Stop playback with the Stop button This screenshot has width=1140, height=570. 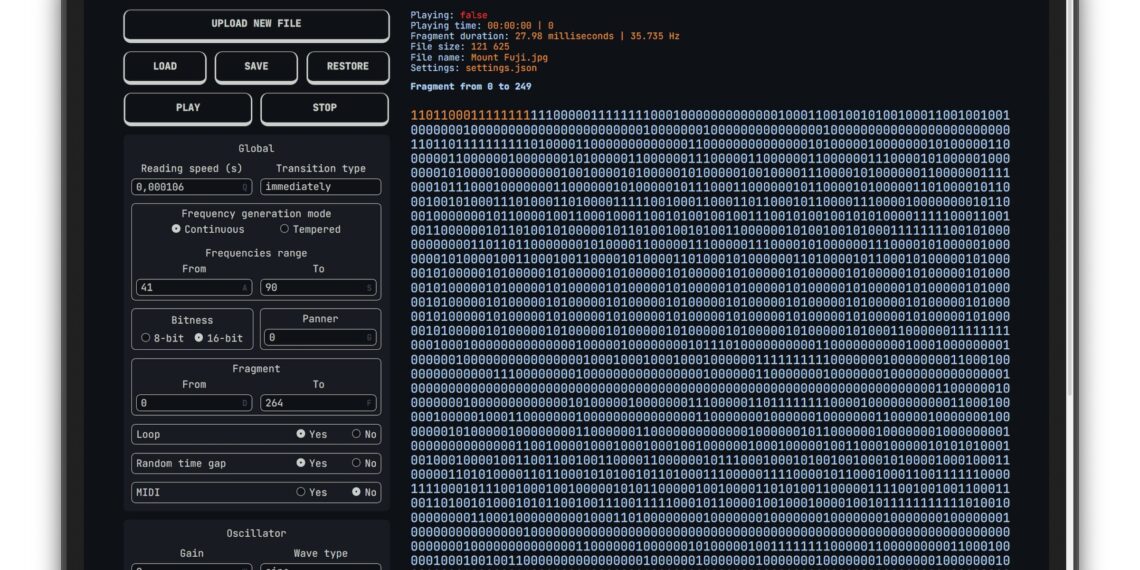[x=324, y=108]
